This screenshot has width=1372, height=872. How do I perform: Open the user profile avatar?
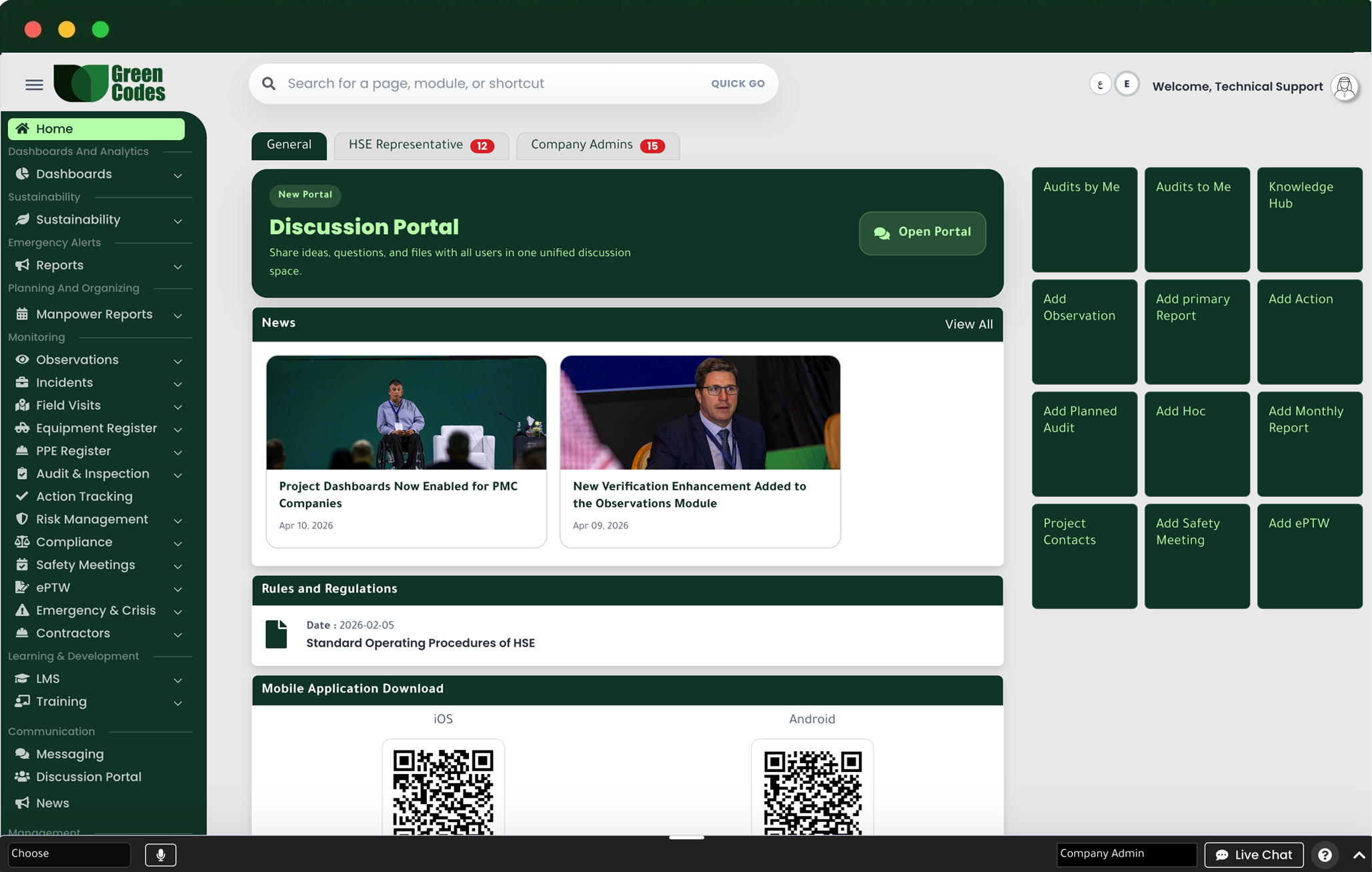[x=1344, y=87]
